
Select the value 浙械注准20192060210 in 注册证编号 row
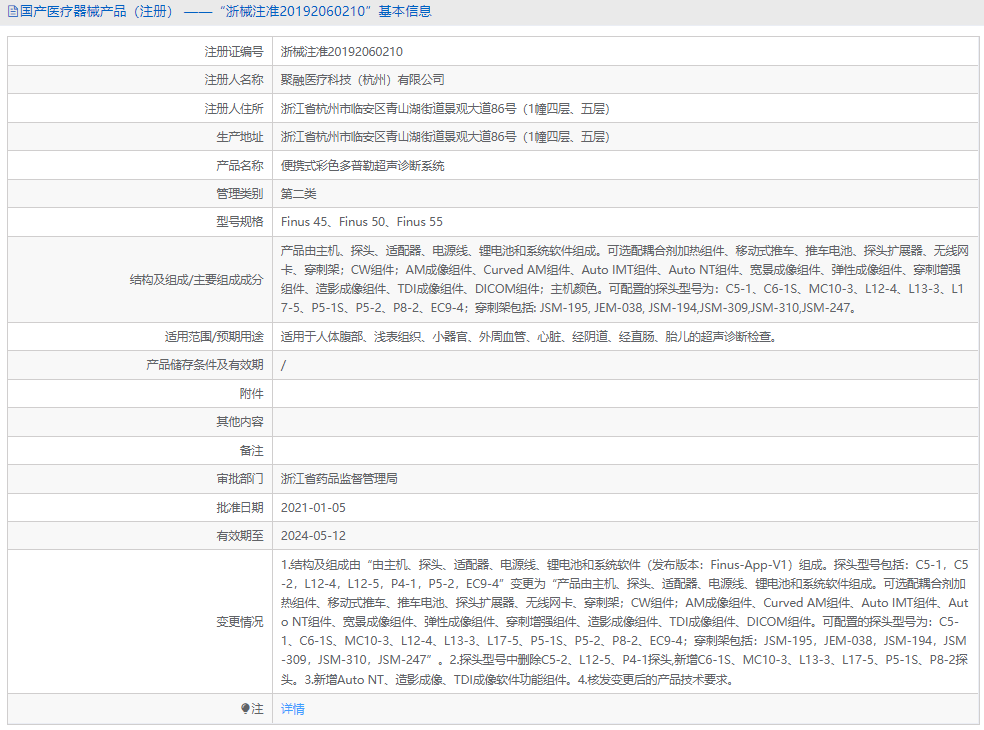(341, 51)
